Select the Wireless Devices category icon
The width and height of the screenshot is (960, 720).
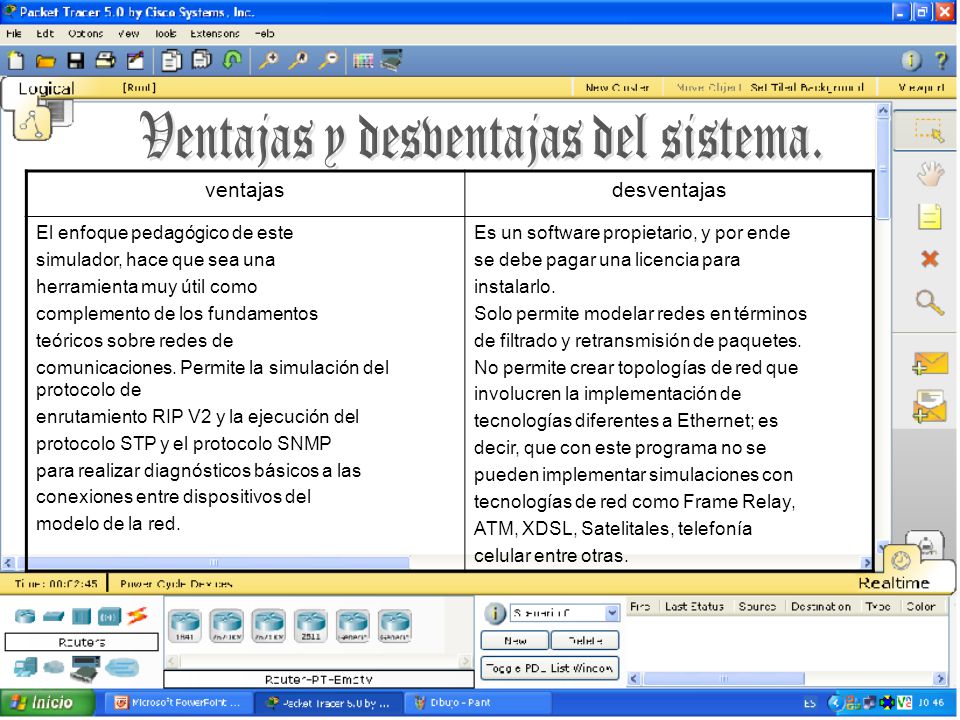tap(110, 616)
